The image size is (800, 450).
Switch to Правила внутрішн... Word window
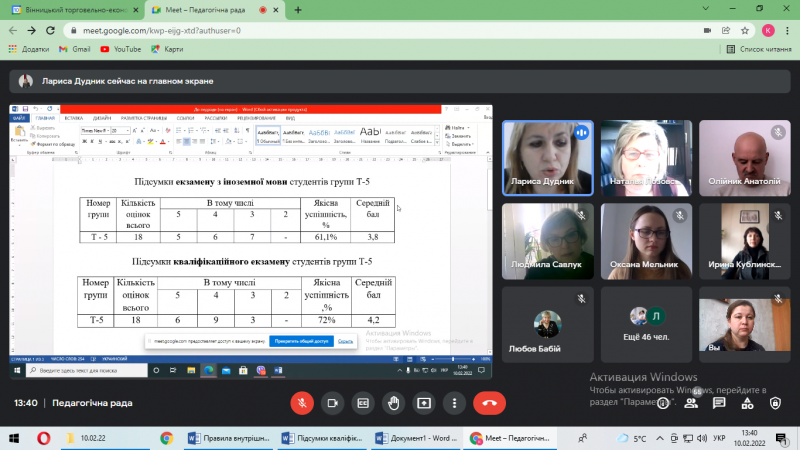(229, 438)
